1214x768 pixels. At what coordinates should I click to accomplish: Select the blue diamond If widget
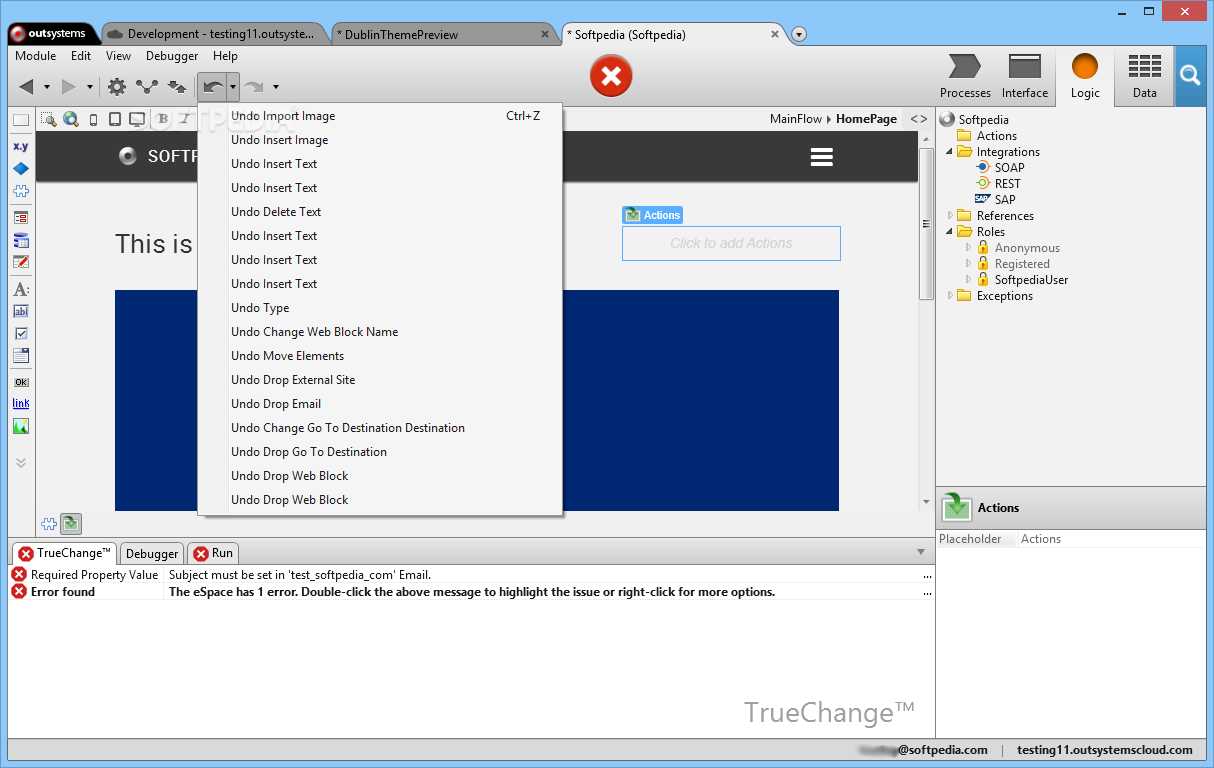click(x=21, y=168)
